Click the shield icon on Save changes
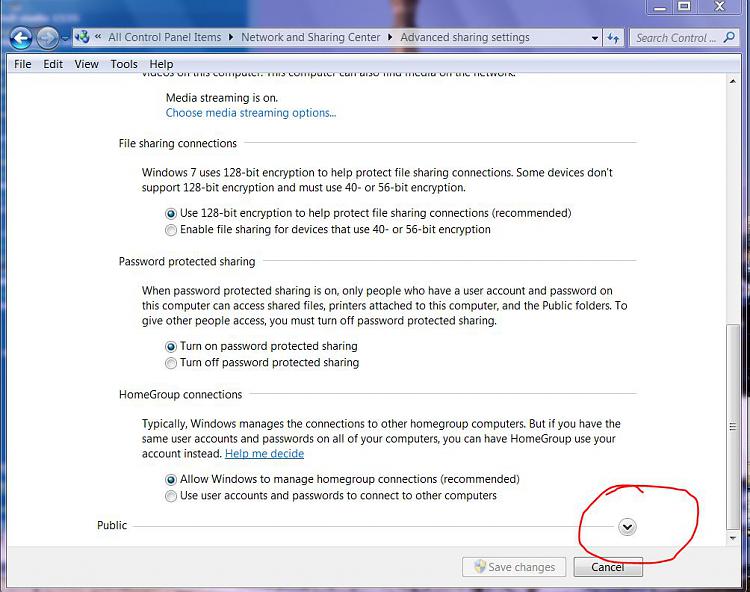 point(479,567)
